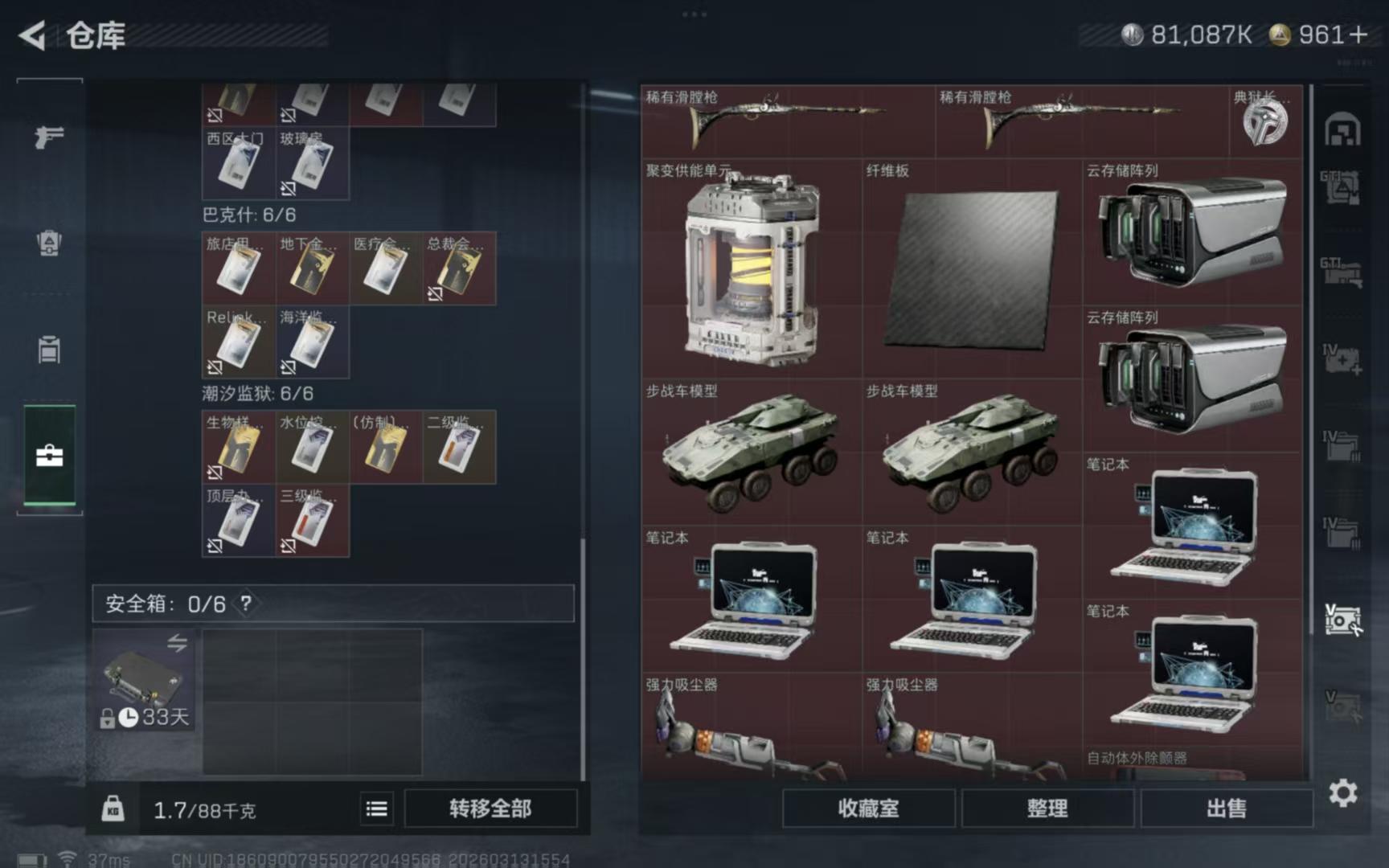The image size is (1389, 868).
Task: Click the 整理 sort button
Action: tap(1047, 809)
